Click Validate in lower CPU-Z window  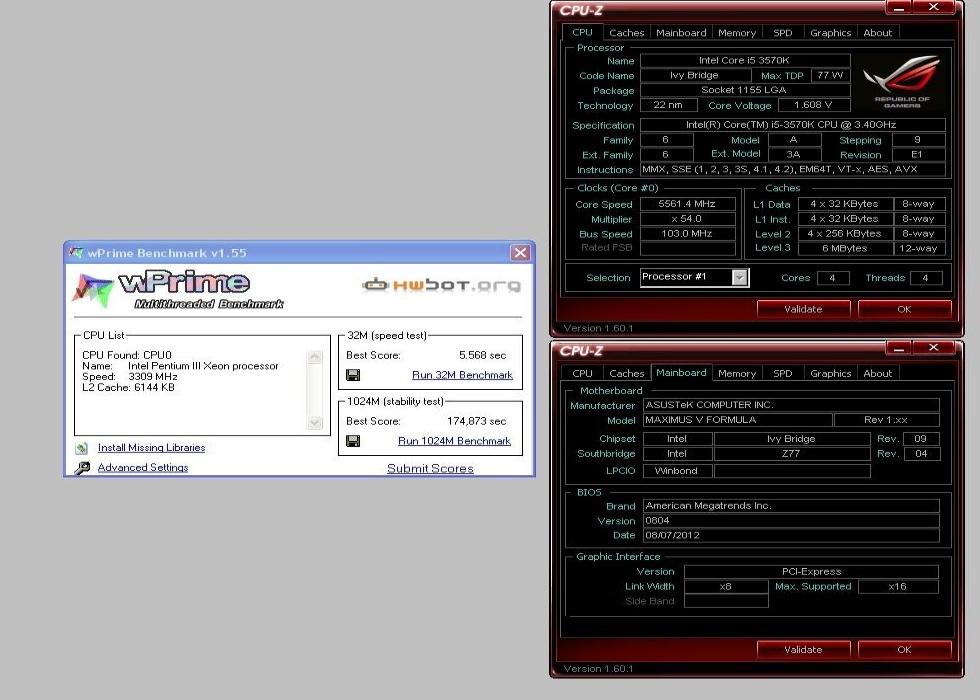click(803, 649)
